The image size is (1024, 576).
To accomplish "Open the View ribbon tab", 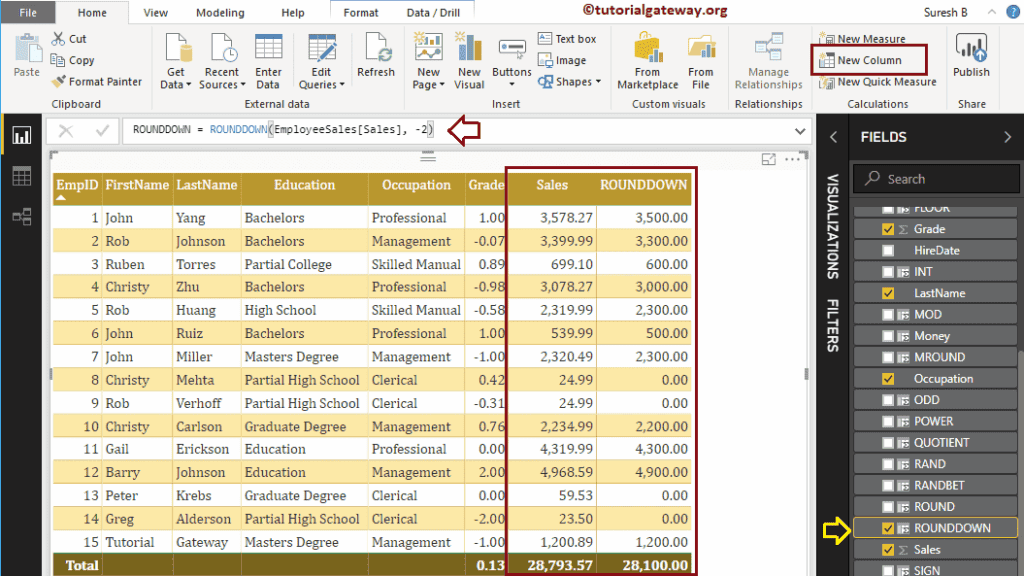I will [155, 12].
